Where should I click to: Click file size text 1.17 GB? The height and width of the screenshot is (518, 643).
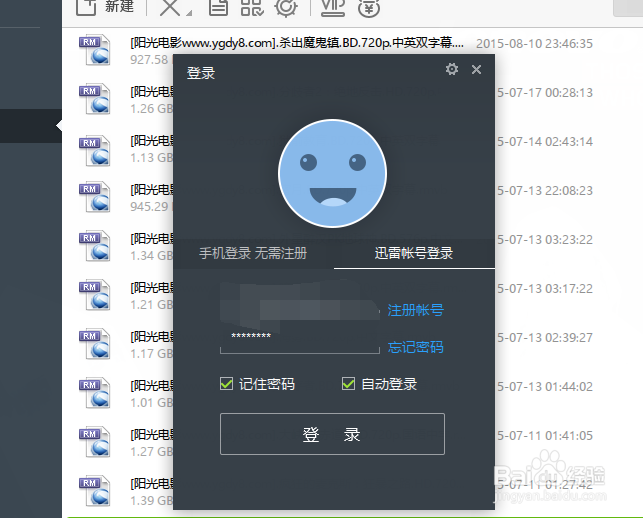[152, 354]
